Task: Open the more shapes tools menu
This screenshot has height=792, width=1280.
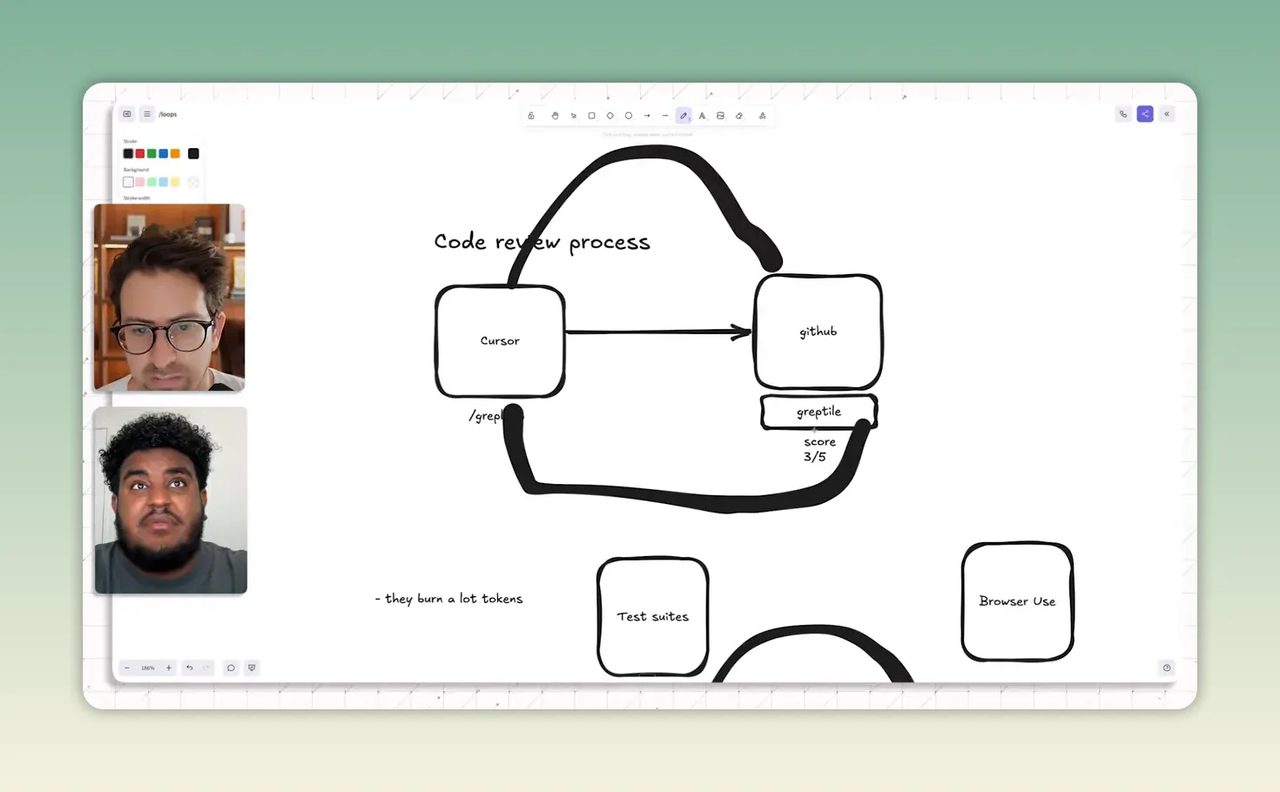Action: click(x=762, y=115)
